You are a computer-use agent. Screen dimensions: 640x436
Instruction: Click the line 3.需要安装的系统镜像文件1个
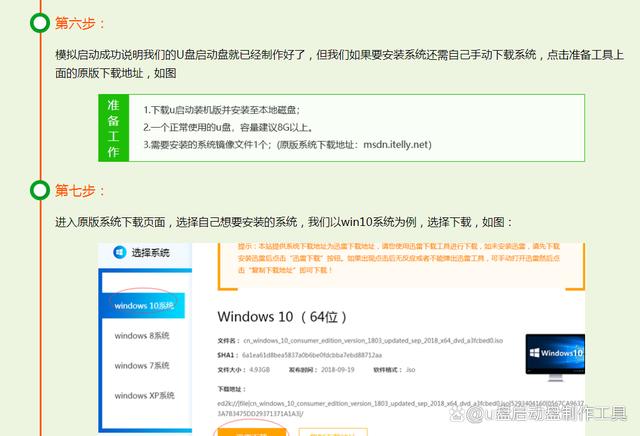point(287,145)
